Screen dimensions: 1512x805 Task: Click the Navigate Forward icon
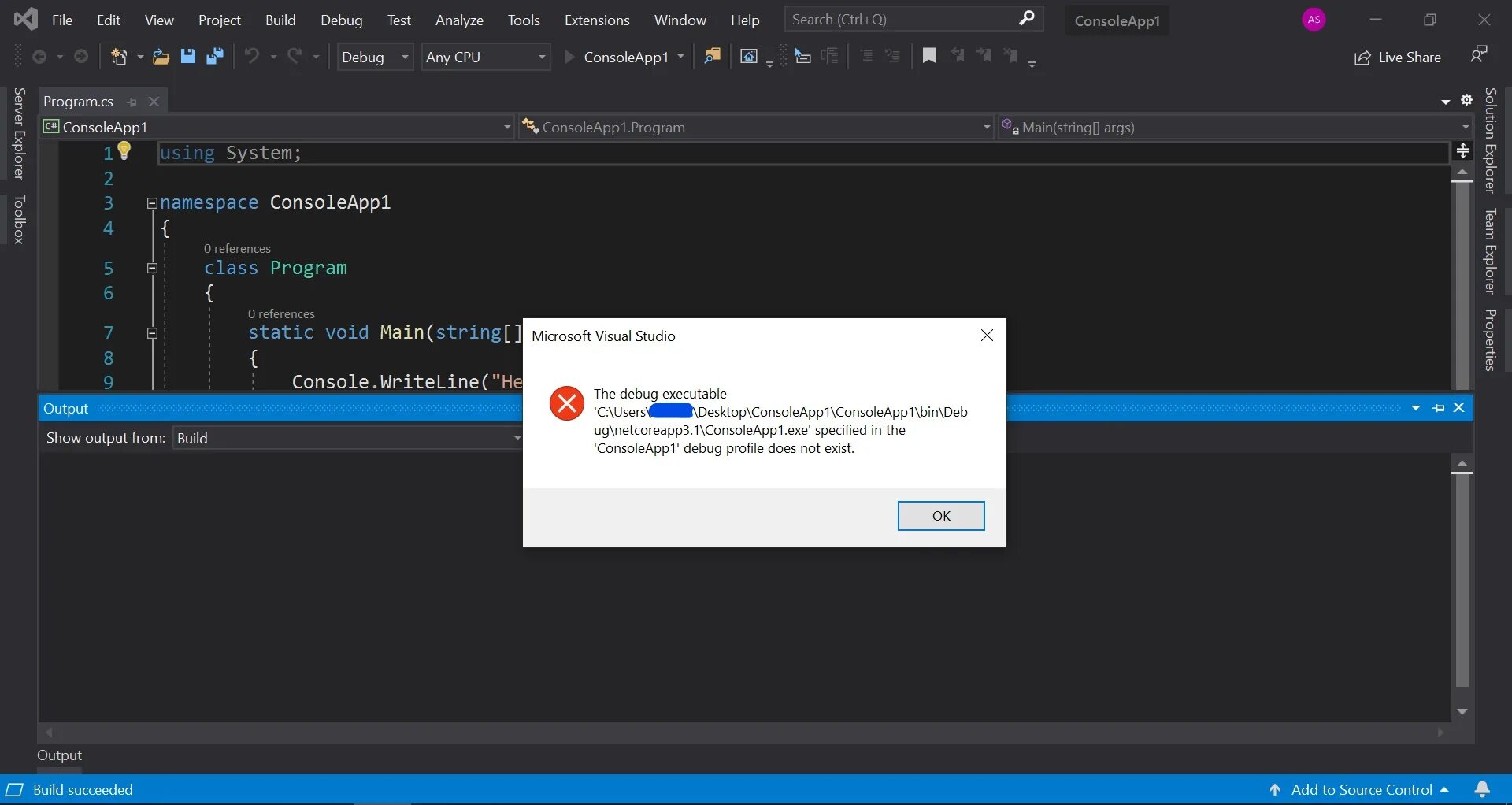click(x=80, y=57)
